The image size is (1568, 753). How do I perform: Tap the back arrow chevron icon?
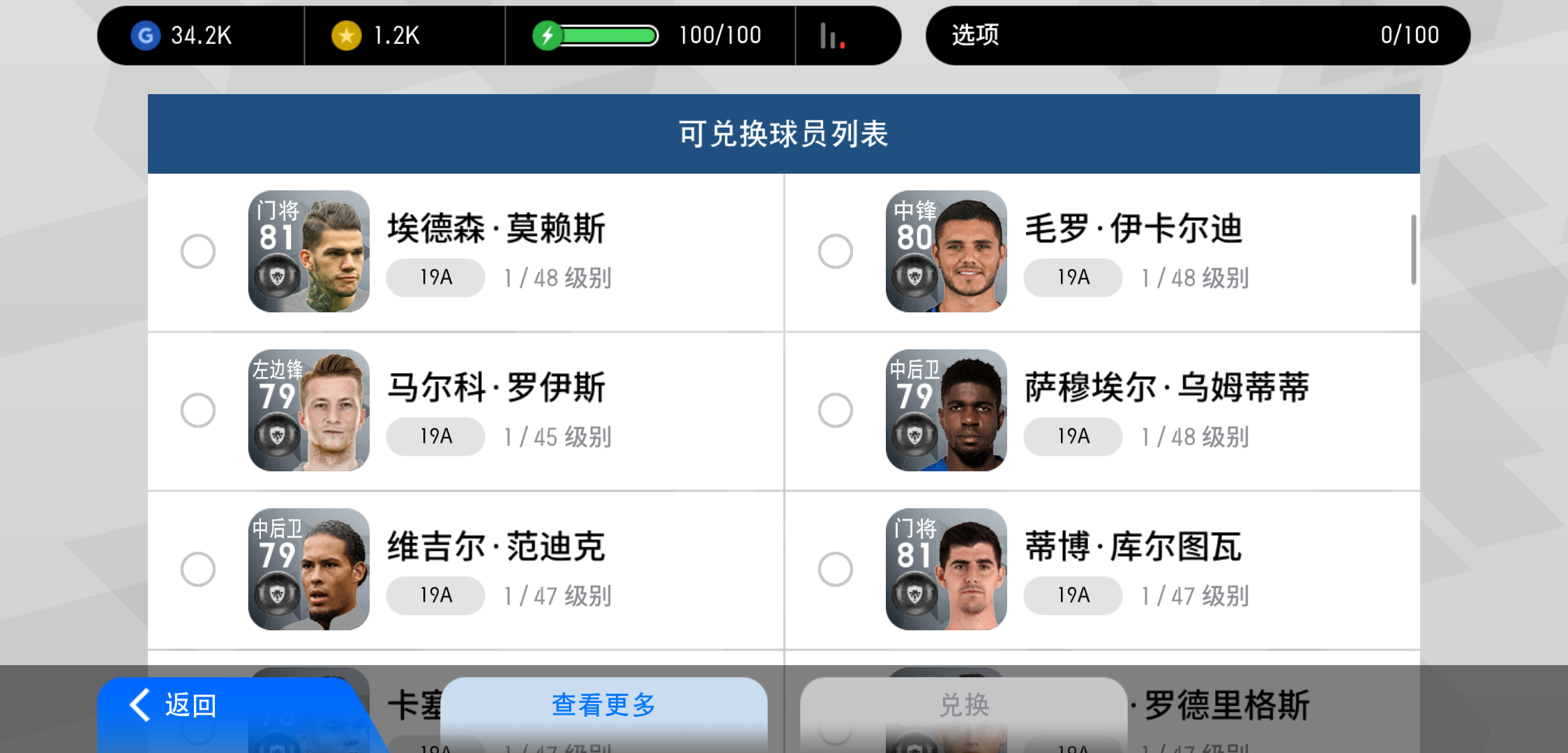[x=140, y=704]
